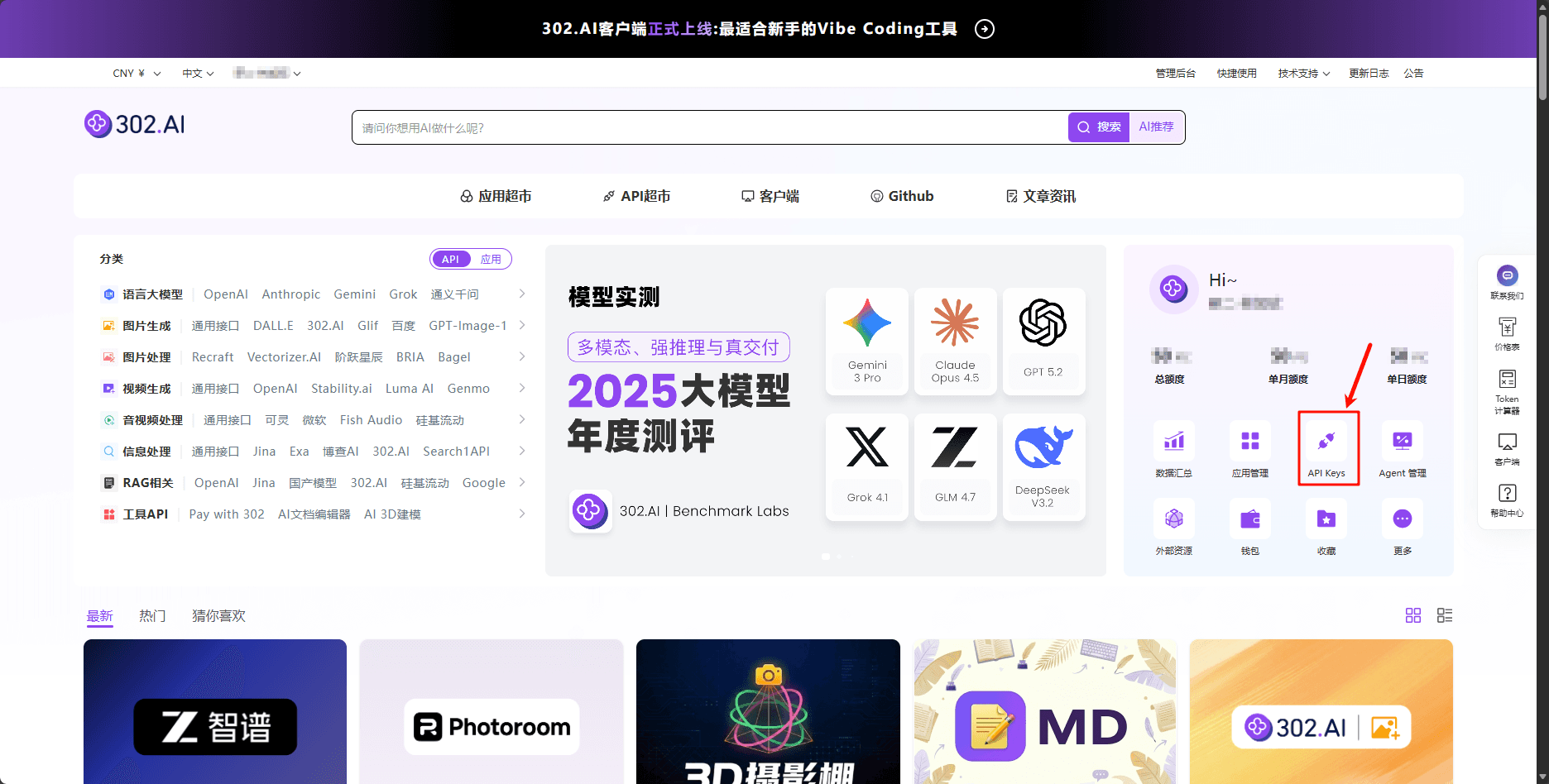This screenshot has height=784, width=1549.
Task: Click the 搜索 search button
Action: (1099, 127)
